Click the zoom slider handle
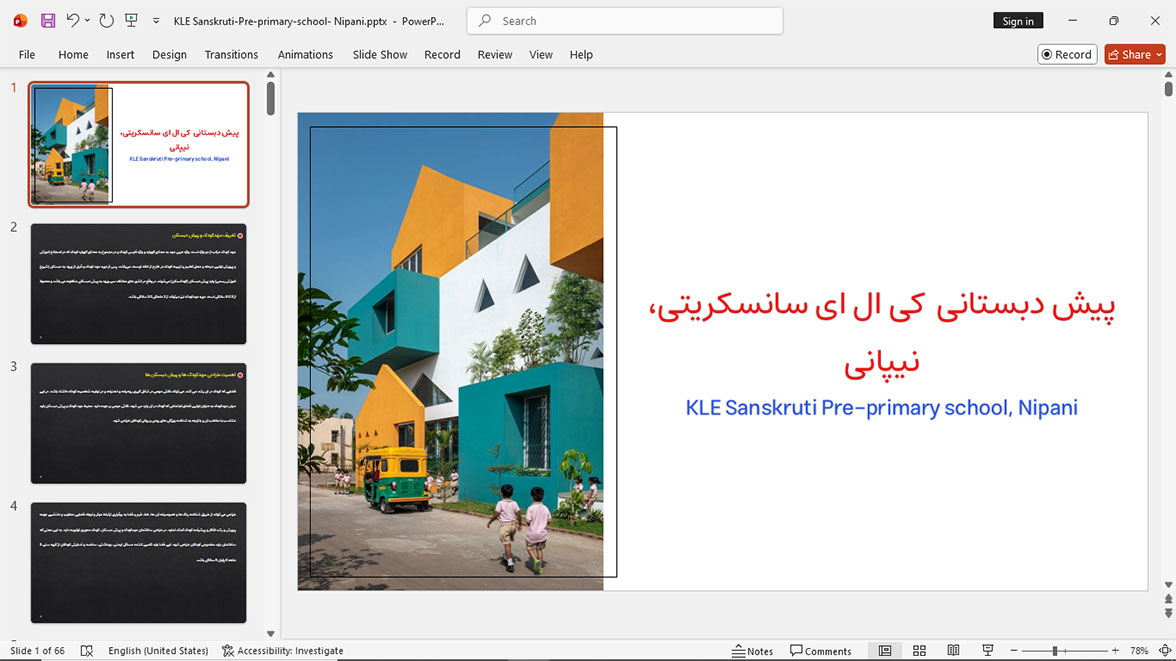Screen dimensions: 1176x661 click(x=1054, y=650)
